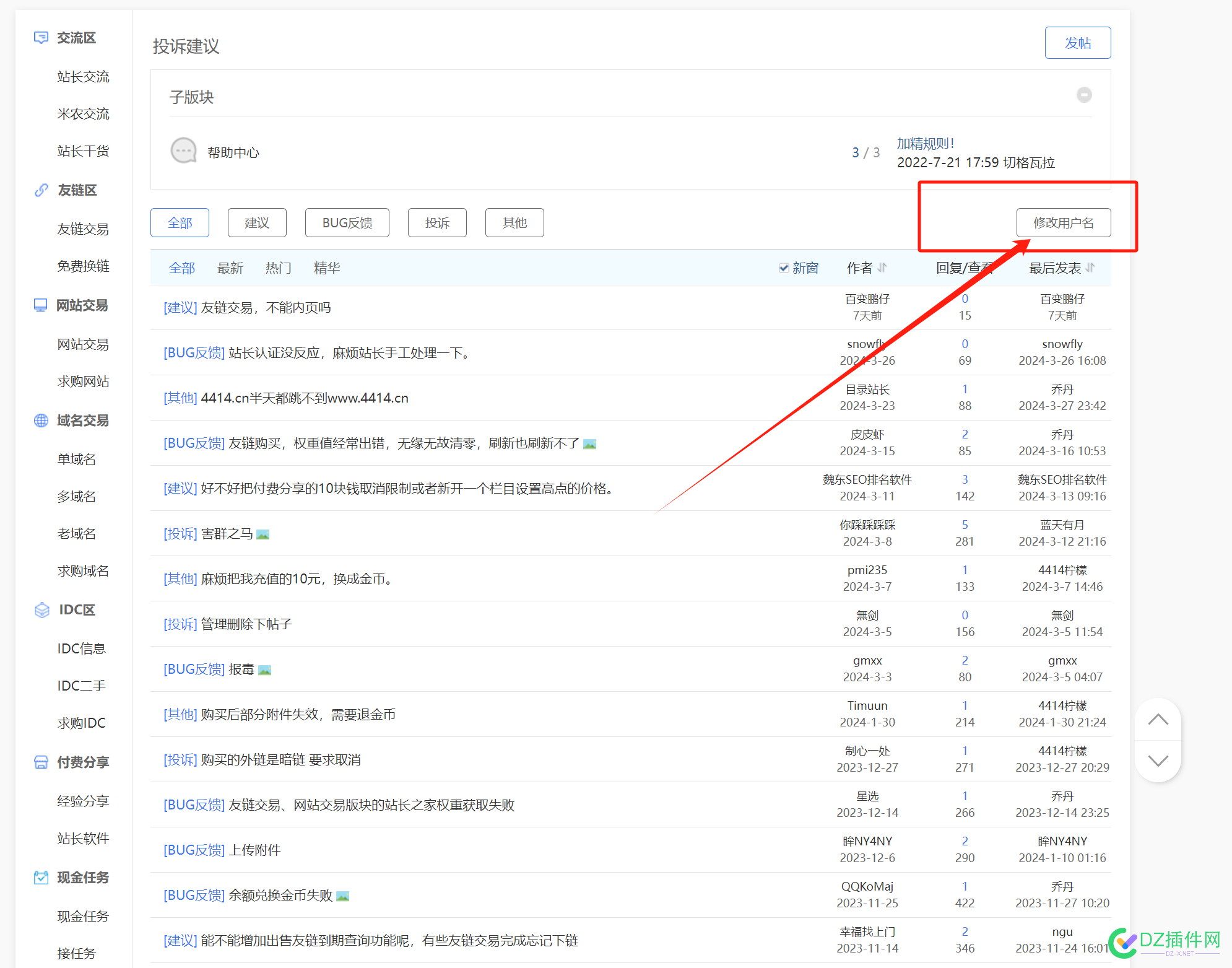Click the 发帖 new post button
This screenshot has height=968, width=1232.
point(1078,43)
